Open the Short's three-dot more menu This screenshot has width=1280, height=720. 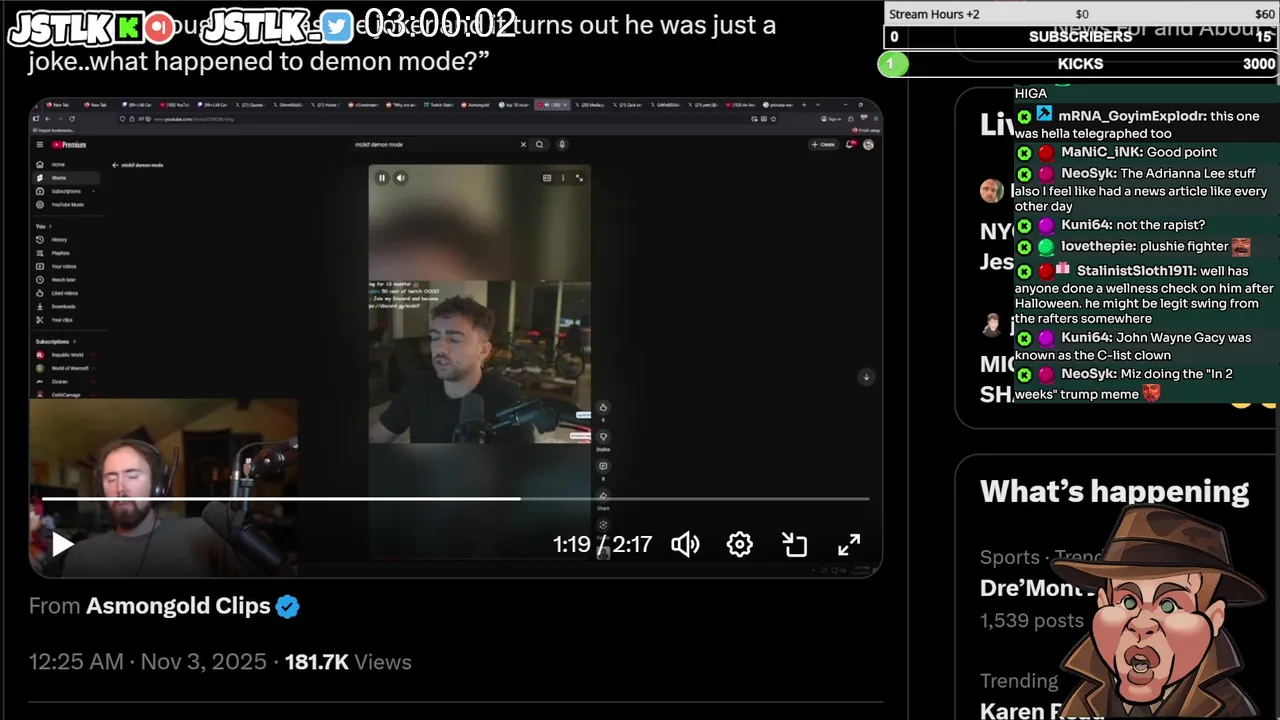(x=563, y=178)
